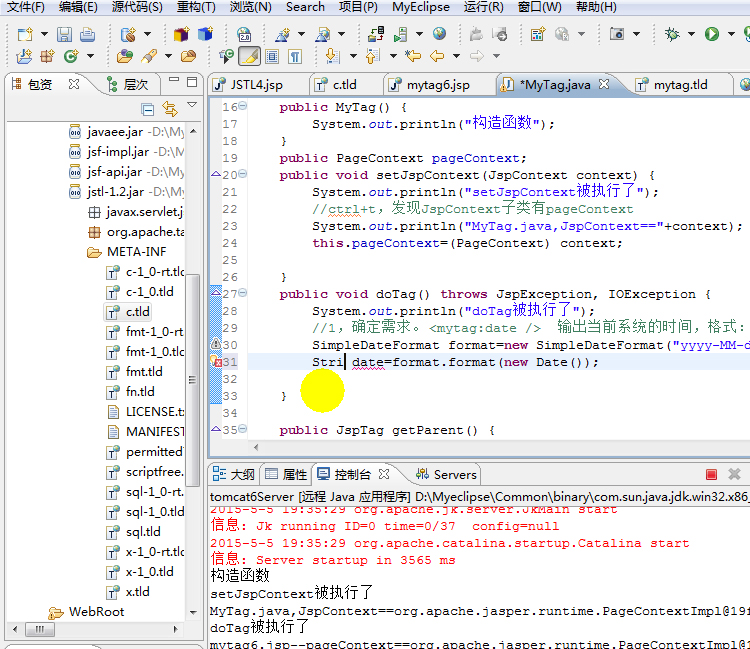Click the Previous Annotation arrow icon
The height and width of the screenshot is (649, 750).
pyautogui.click(x=372, y=56)
